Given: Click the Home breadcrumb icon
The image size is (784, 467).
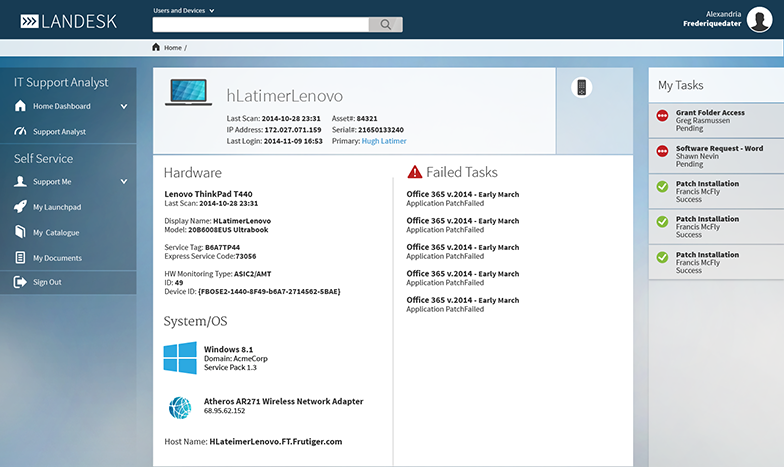Looking at the screenshot, I should 156,47.
